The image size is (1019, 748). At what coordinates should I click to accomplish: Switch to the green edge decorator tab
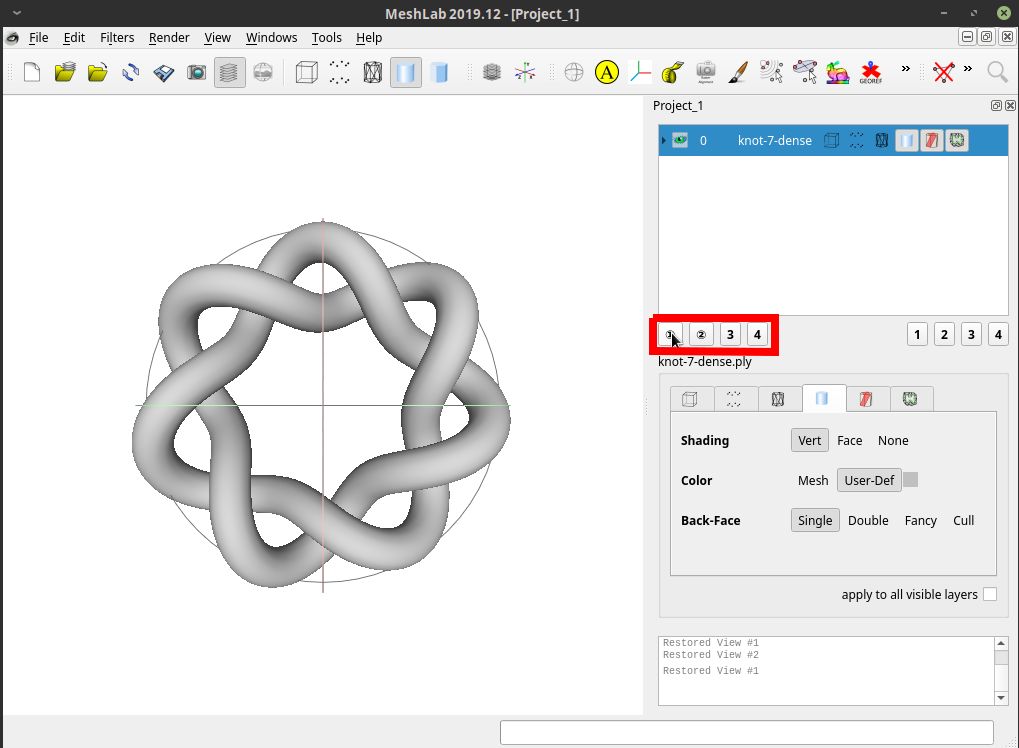click(910, 399)
